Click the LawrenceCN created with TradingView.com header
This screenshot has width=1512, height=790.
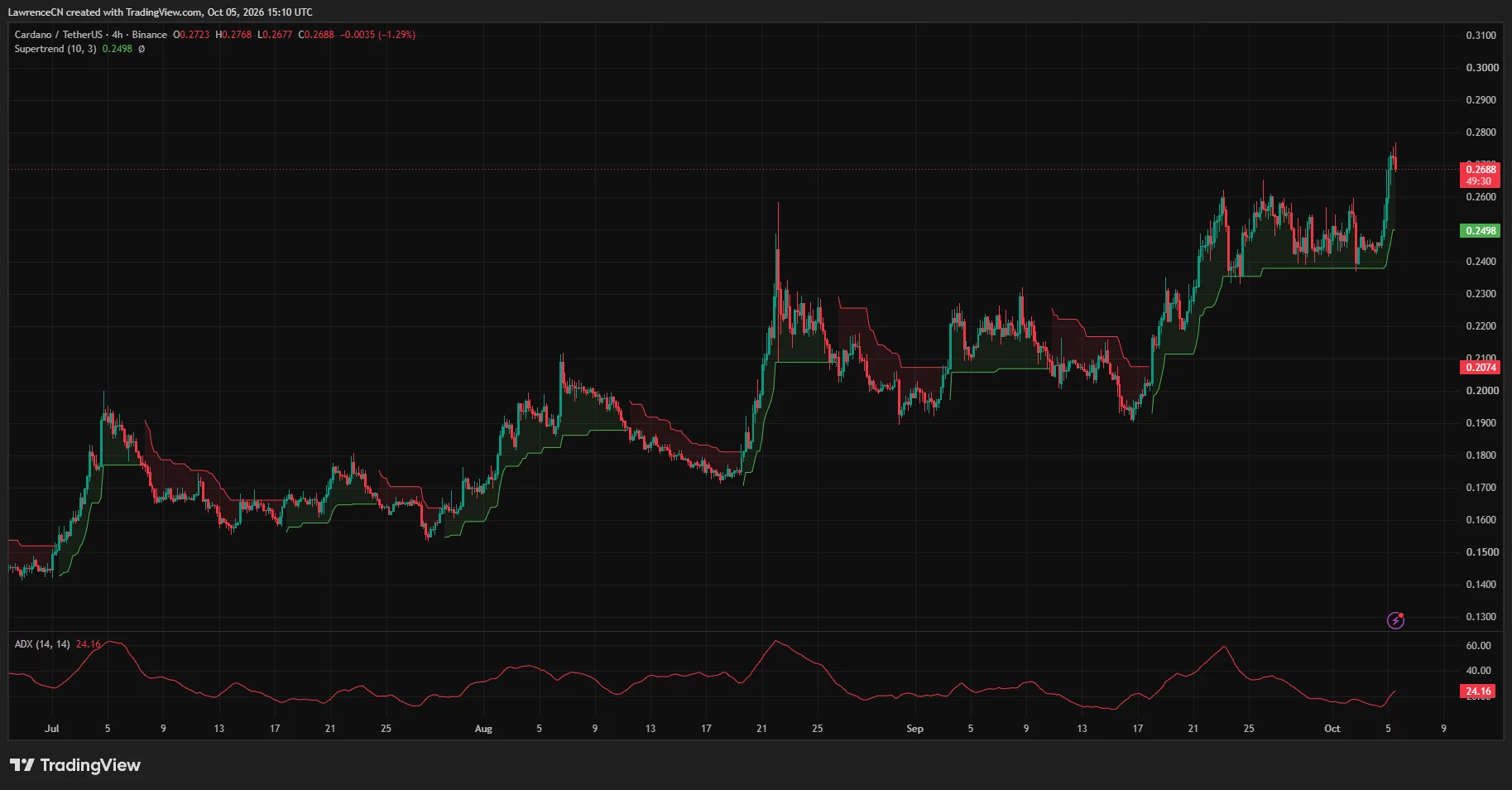161,12
